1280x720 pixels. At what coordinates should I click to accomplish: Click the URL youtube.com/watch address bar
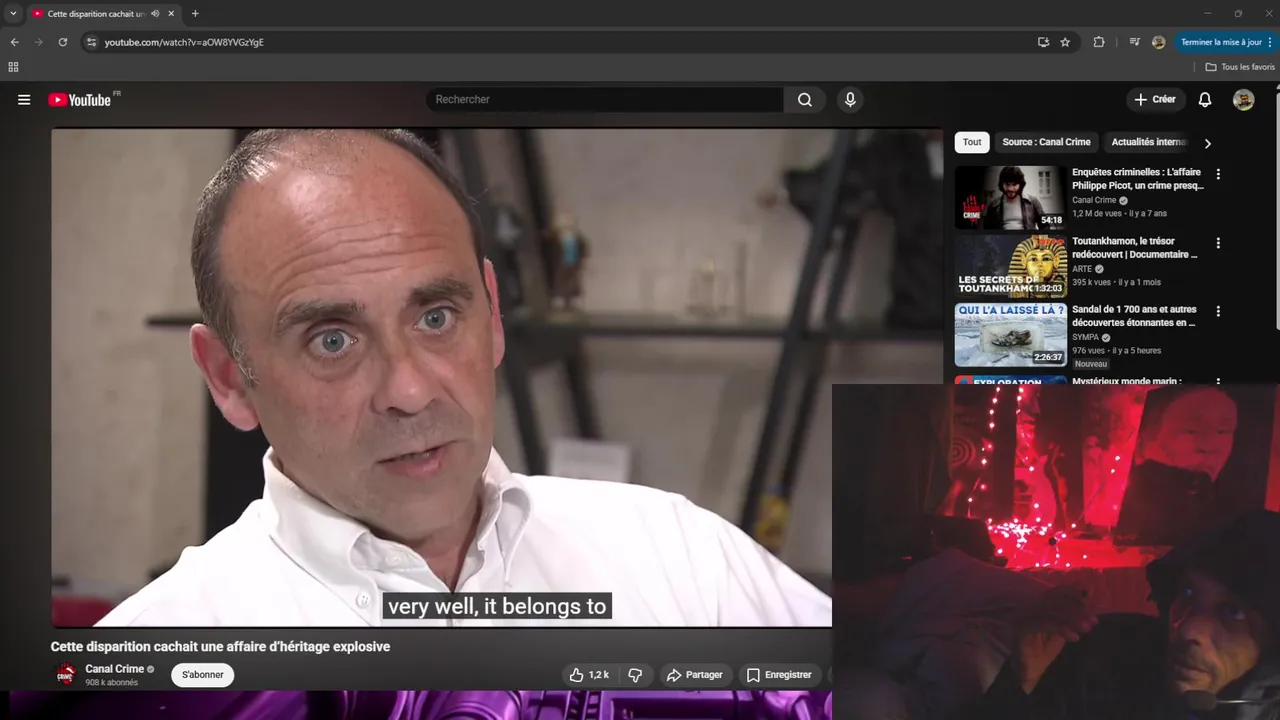184,42
